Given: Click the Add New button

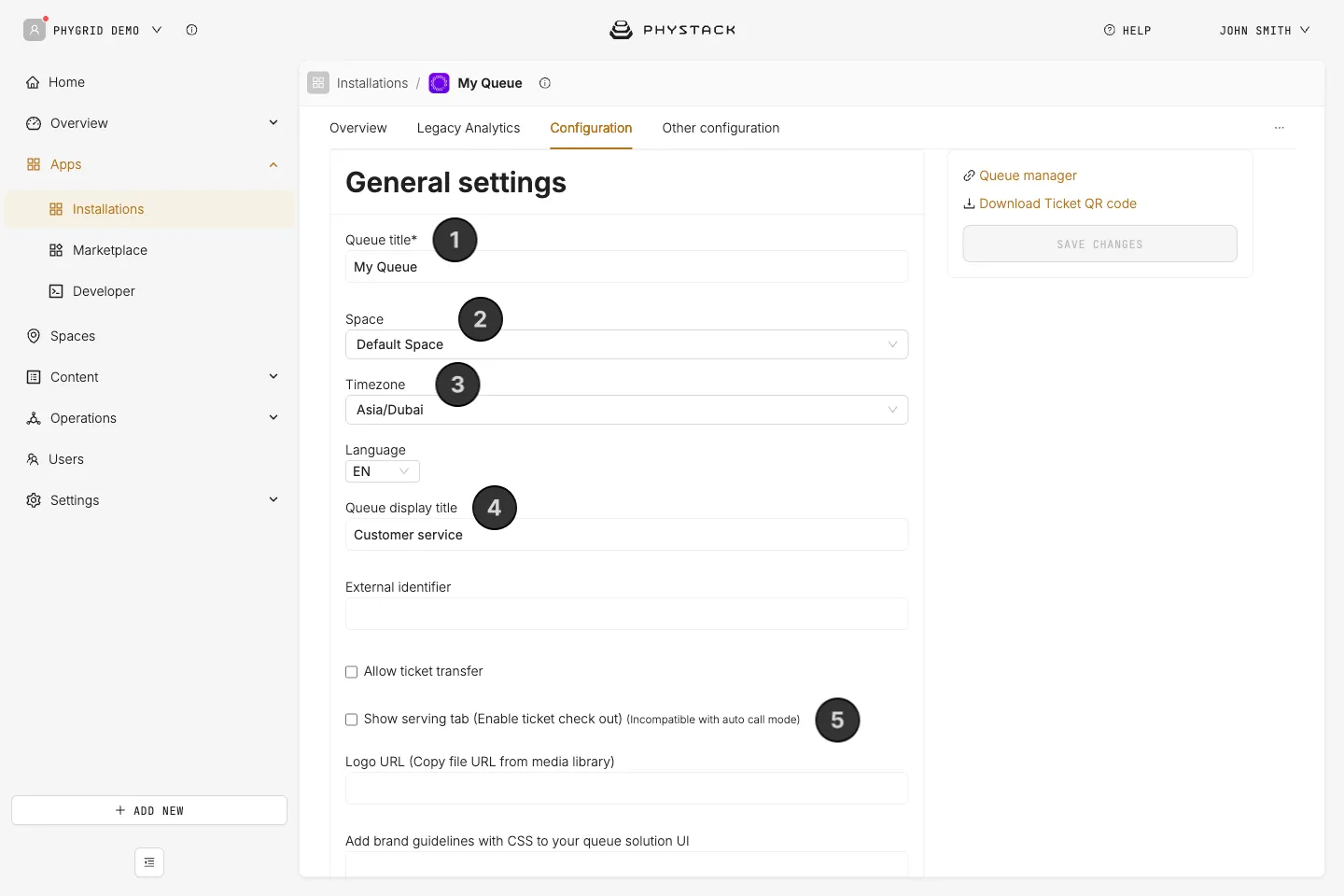Looking at the screenshot, I should 149,810.
